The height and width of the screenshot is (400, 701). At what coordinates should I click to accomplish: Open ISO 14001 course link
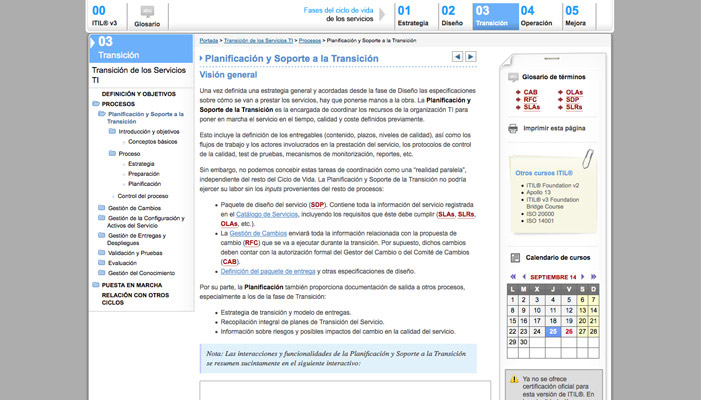point(540,221)
